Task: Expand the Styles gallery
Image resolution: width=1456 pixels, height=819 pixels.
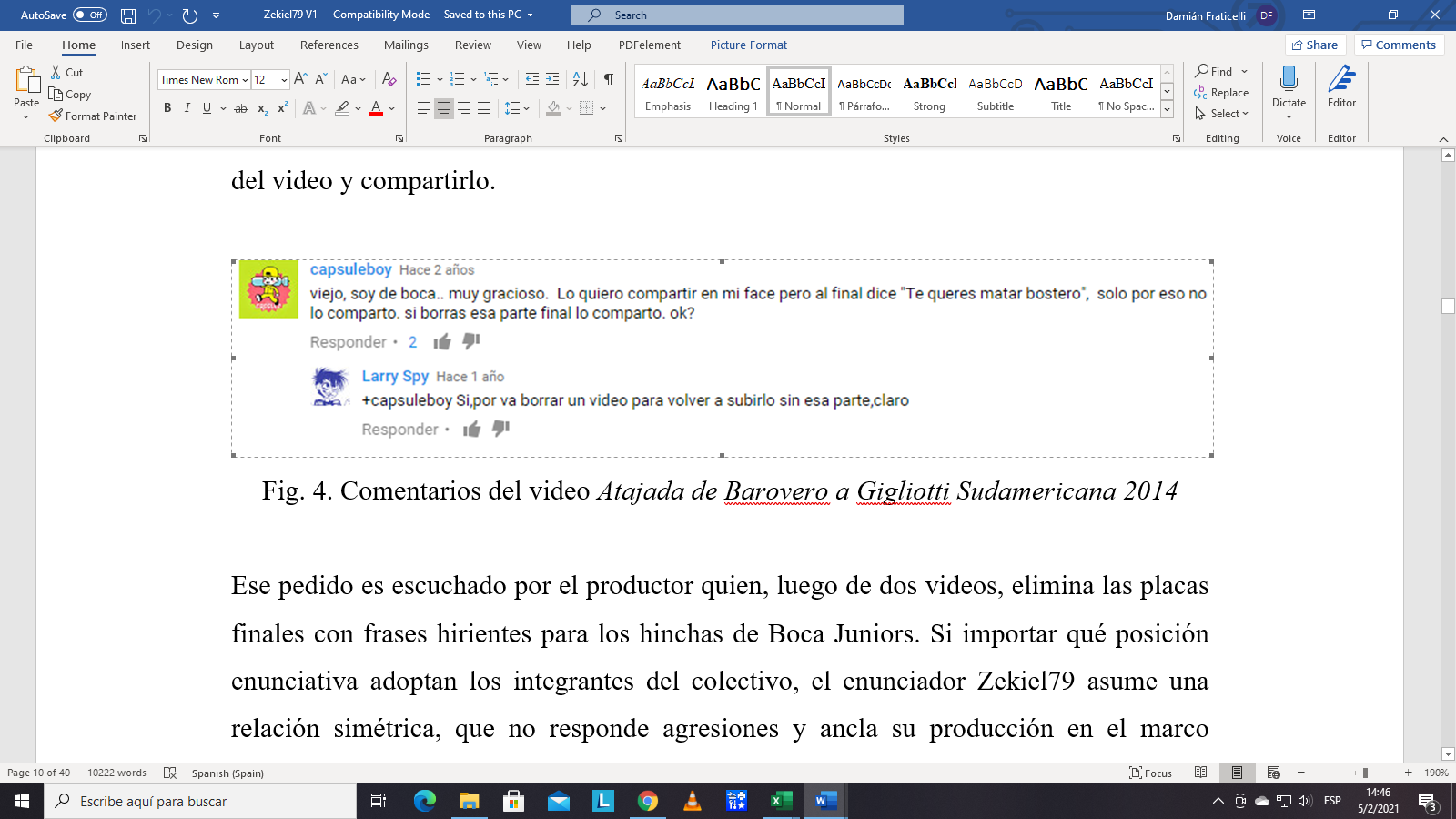Action: pyautogui.click(x=1167, y=108)
